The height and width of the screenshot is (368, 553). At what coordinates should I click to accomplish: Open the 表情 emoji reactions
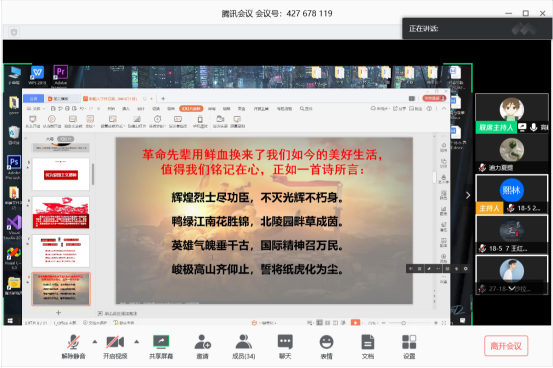(x=326, y=346)
